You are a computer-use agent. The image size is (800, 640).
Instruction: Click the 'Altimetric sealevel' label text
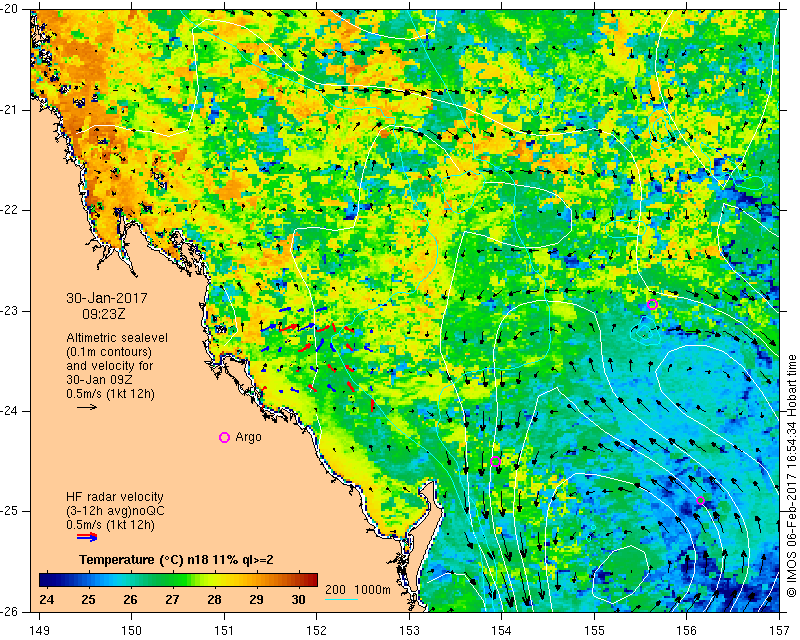tap(117, 338)
